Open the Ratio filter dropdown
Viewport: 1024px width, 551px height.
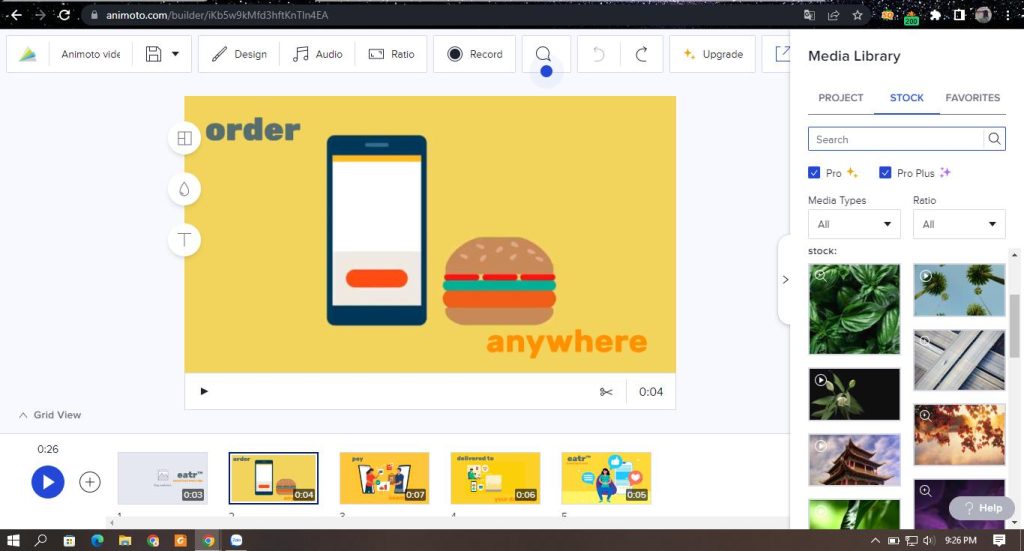959,224
